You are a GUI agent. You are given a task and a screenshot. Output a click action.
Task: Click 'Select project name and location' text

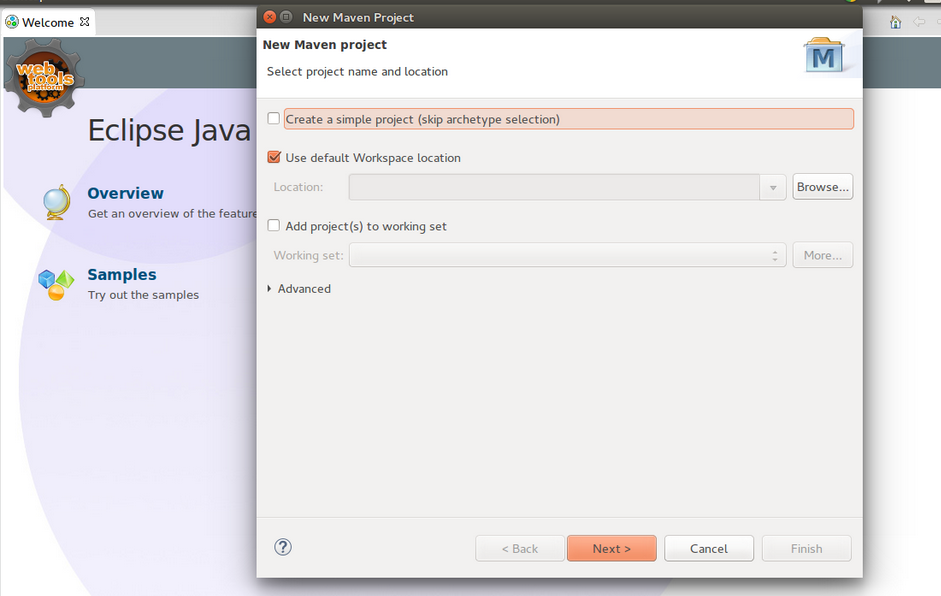[357, 71]
